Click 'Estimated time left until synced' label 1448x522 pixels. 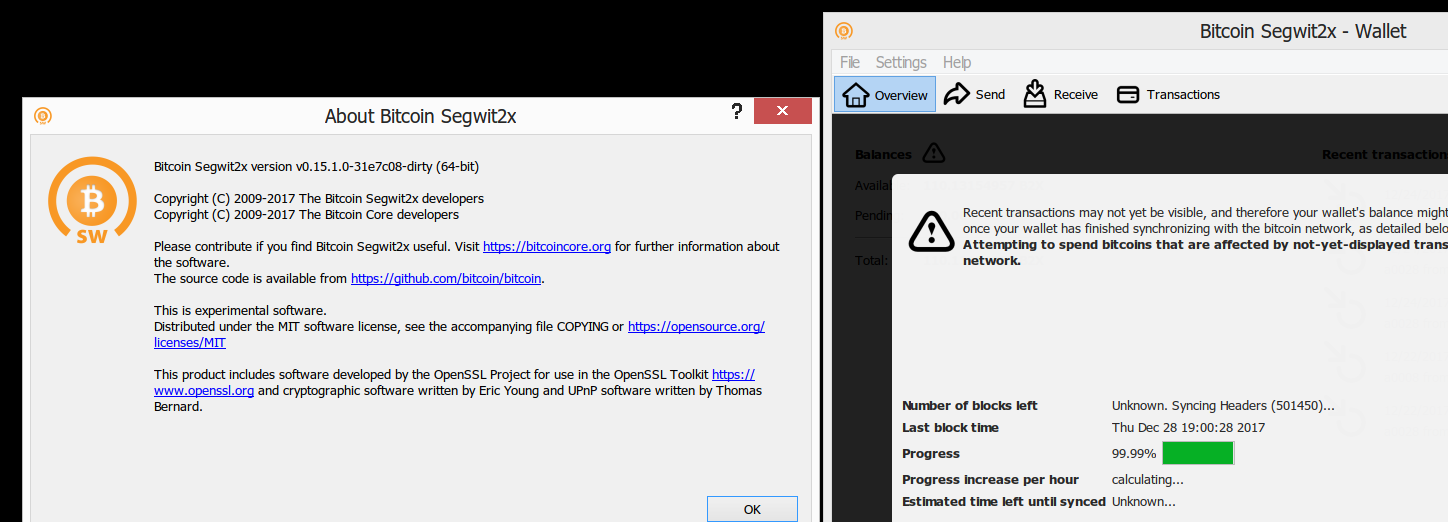[1004, 502]
